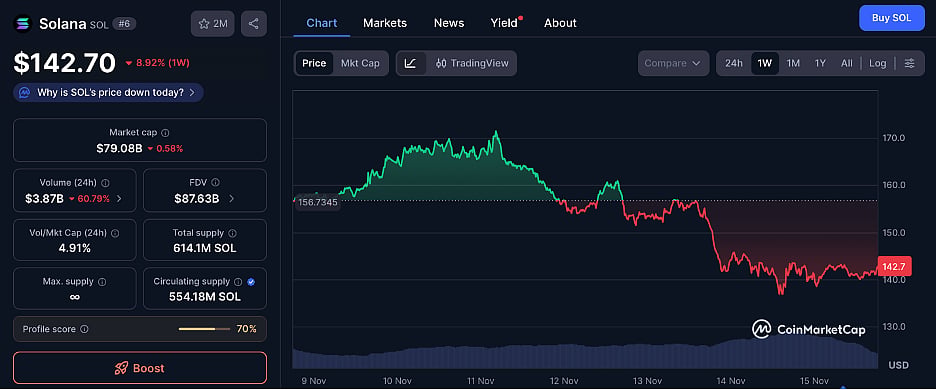Select the 24h time range

734,63
